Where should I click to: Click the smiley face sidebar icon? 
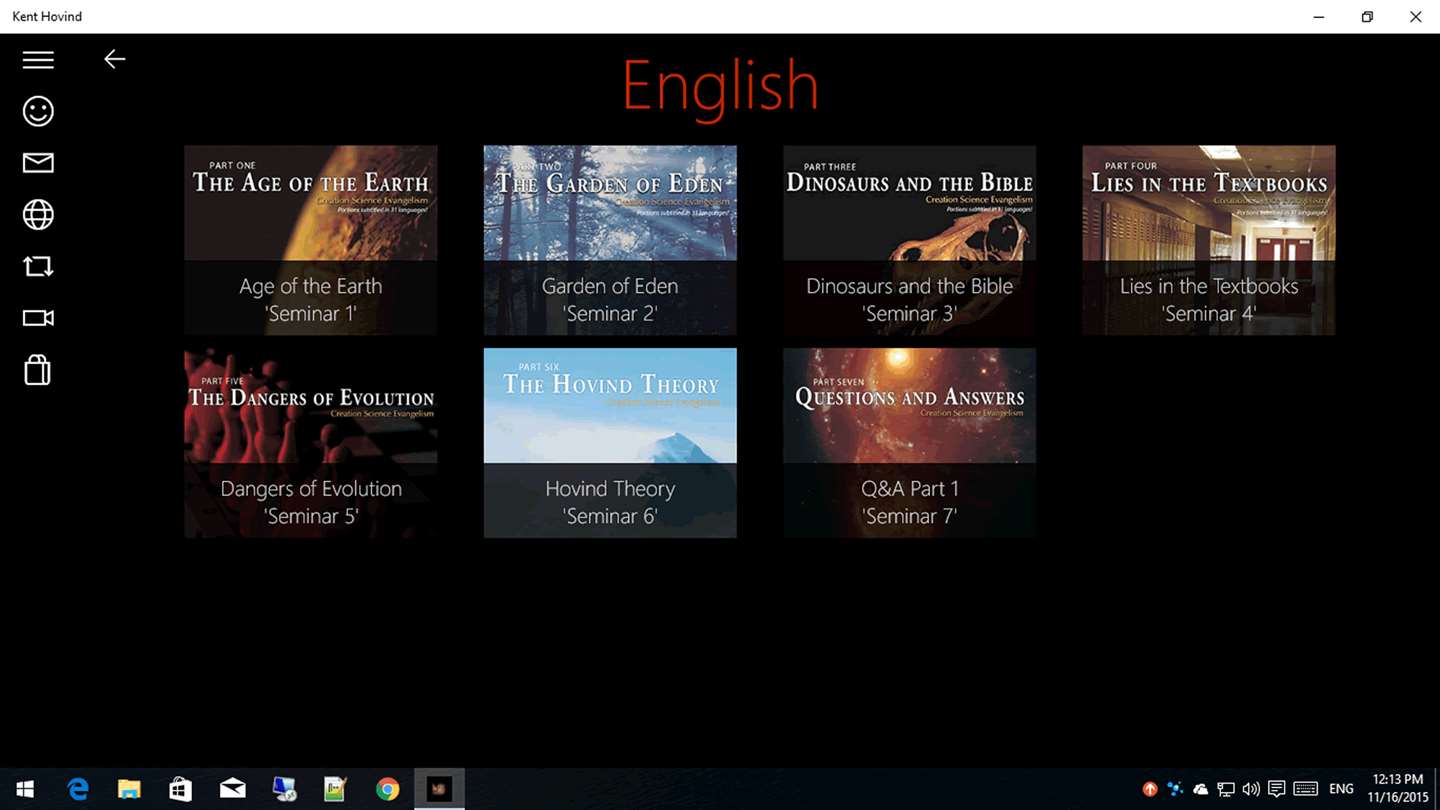point(38,111)
